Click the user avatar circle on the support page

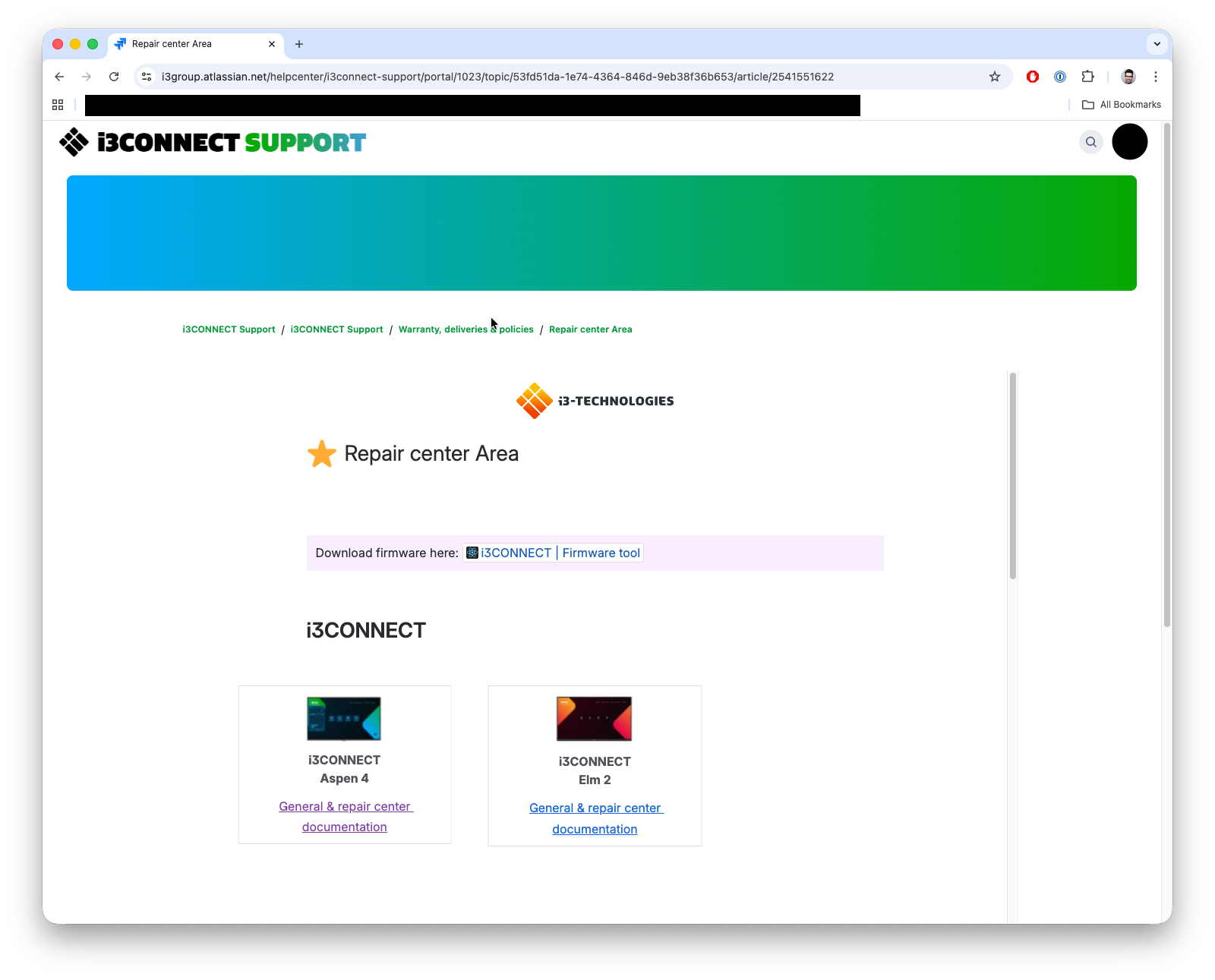[1129, 142]
